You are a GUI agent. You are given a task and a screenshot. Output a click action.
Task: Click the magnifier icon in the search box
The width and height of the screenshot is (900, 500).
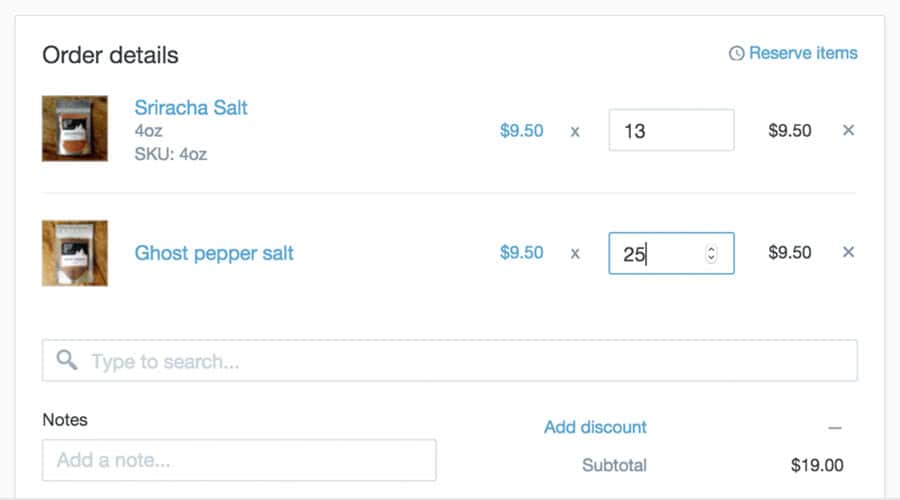tap(67, 360)
